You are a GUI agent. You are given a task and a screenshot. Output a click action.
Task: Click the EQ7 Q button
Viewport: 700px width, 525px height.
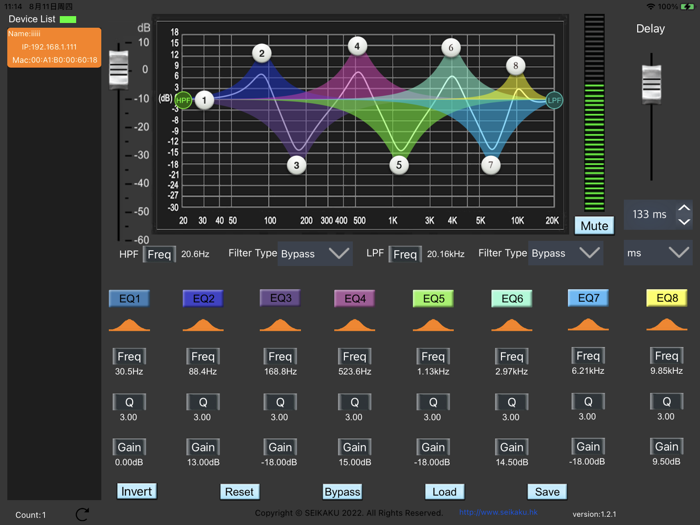point(588,401)
